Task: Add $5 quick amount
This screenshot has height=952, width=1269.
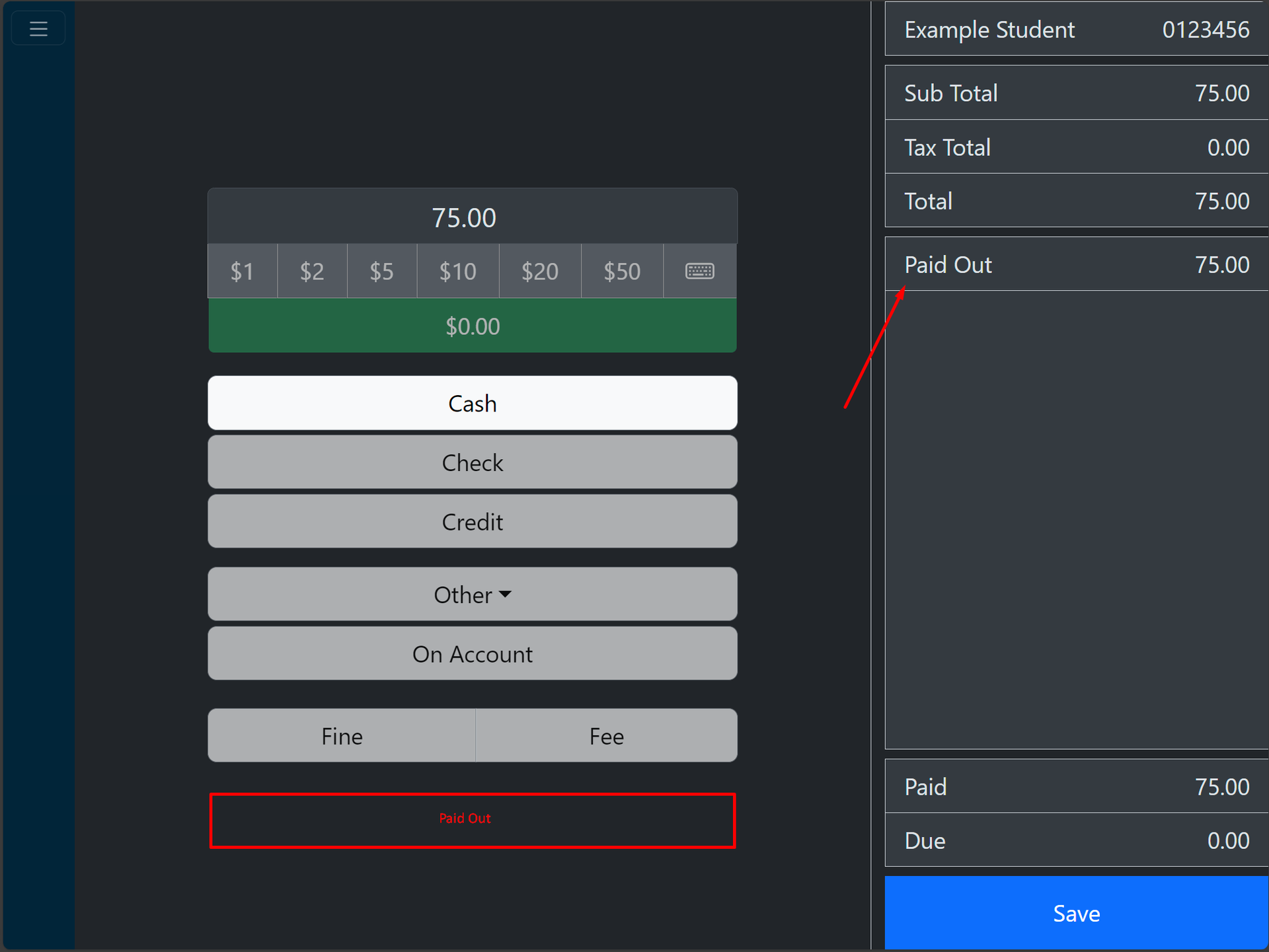Action: pyautogui.click(x=381, y=271)
